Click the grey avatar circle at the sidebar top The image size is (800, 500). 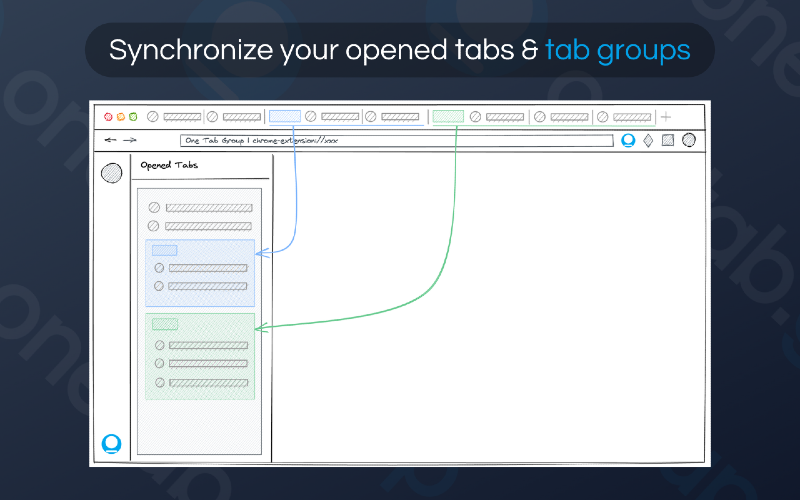pyautogui.click(x=112, y=173)
